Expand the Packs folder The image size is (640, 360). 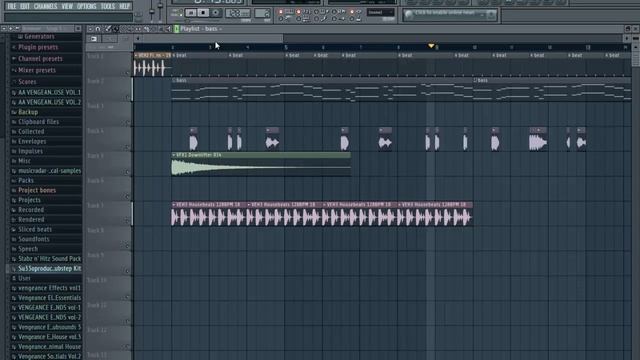[x=26, y=180]
